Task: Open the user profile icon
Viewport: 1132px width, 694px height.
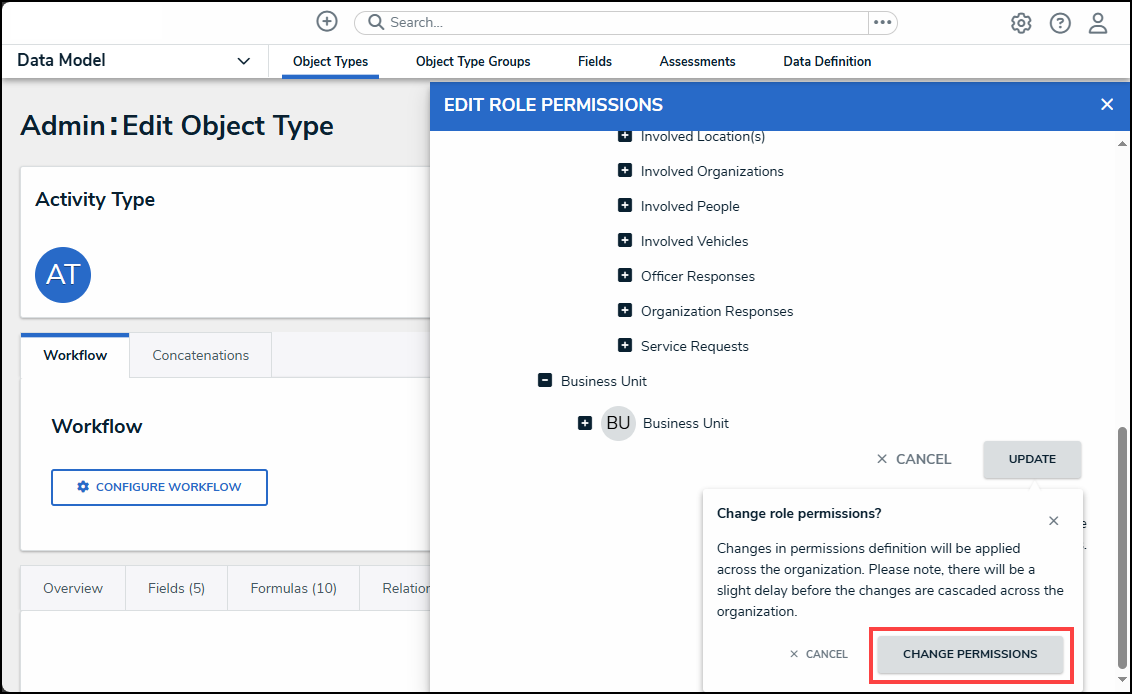Action: (x=1098, y=23)
